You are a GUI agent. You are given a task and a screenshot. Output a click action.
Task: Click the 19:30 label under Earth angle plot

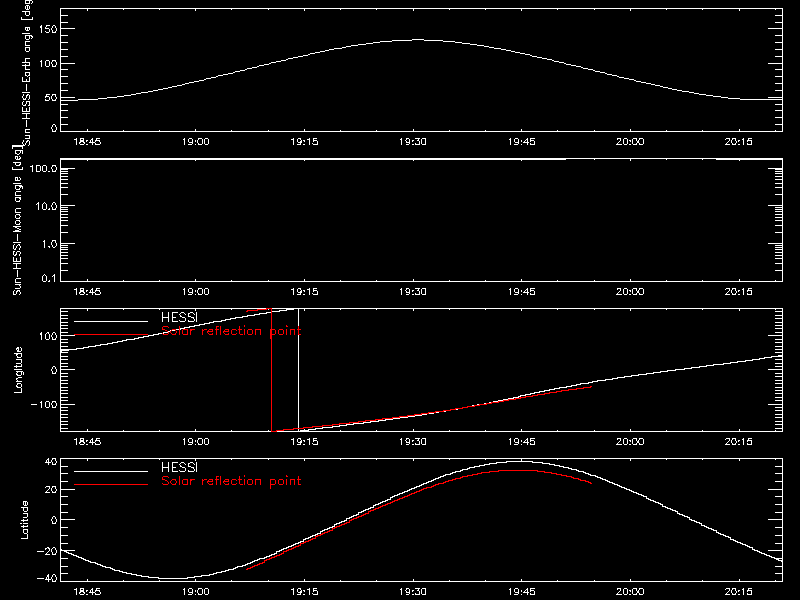pos(413,142)
